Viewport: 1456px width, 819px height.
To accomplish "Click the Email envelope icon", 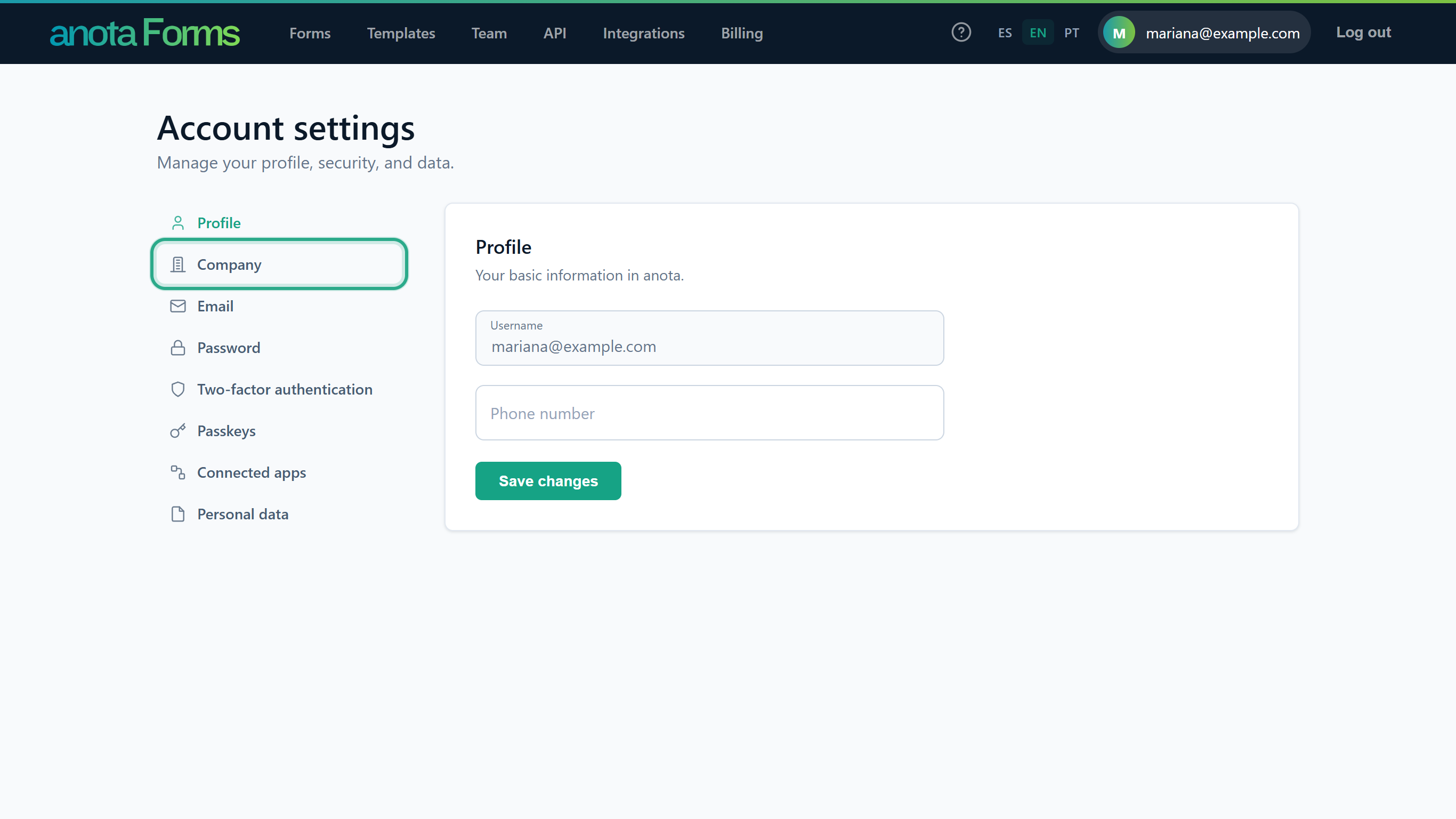I will point(178,306).
